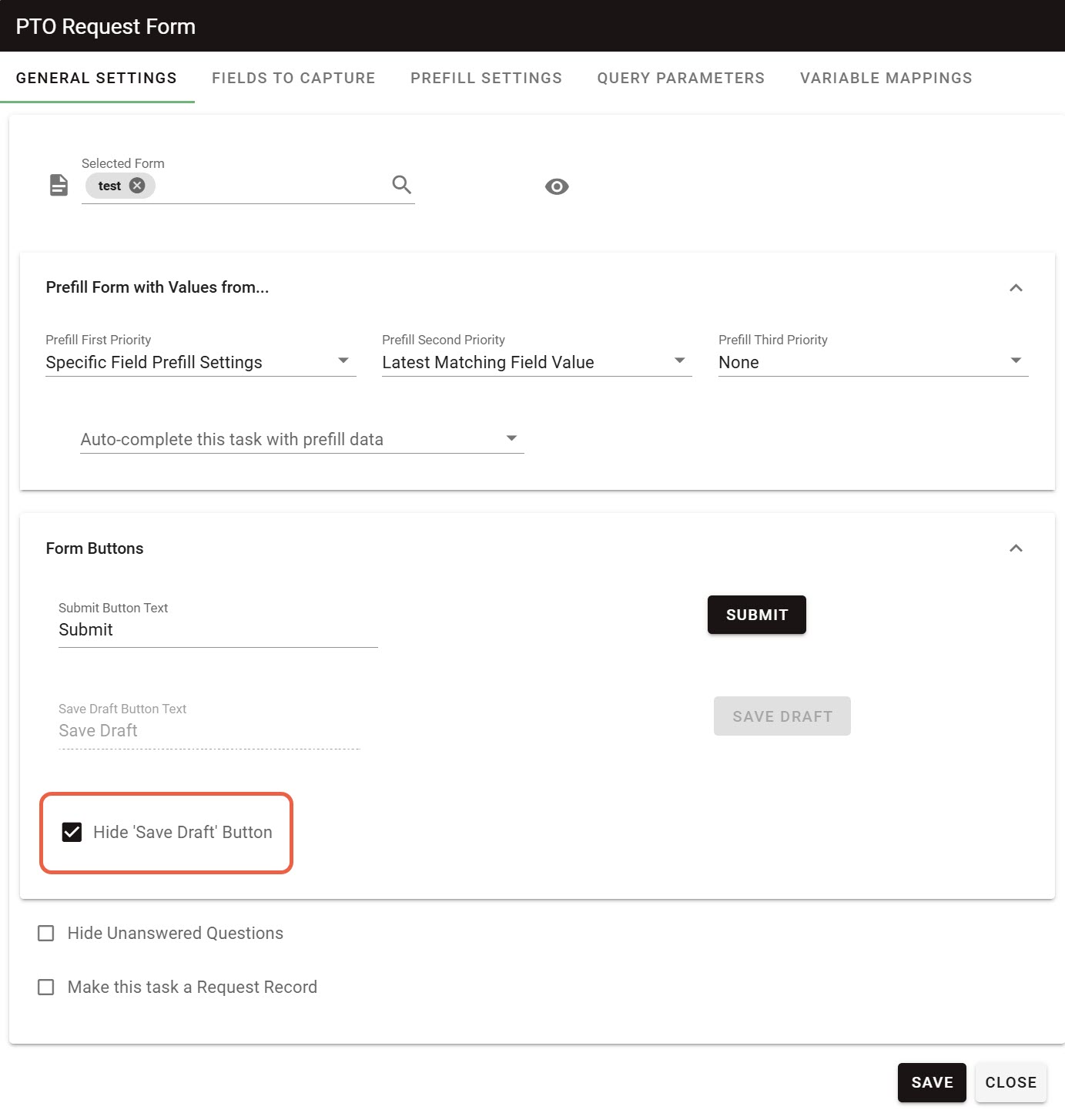This screenshot has width=1065, height=1120.
Task: Click the search magnifier icon
Action: coord(401,185)
